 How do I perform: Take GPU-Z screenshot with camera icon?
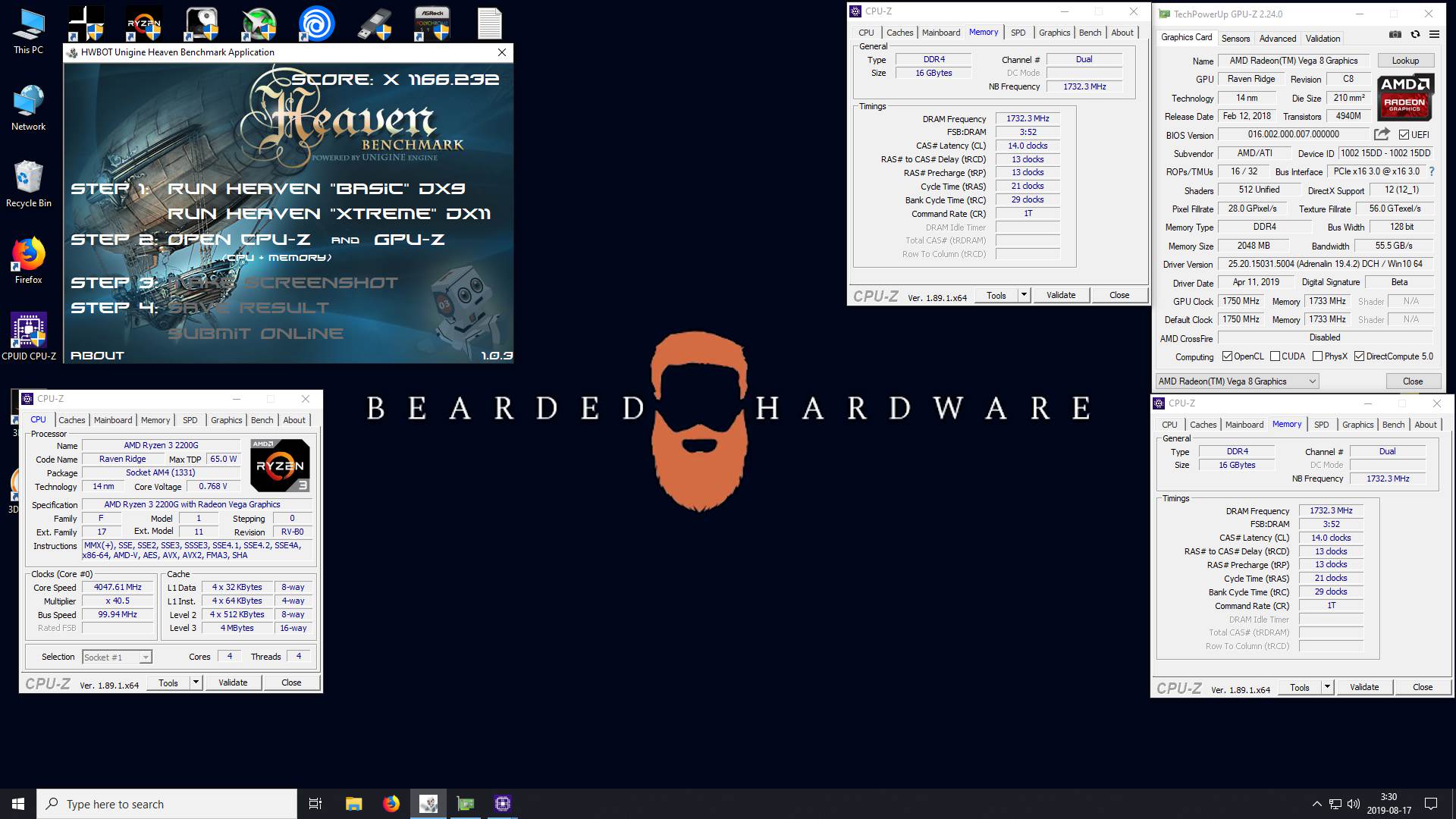click(1395, 34)
